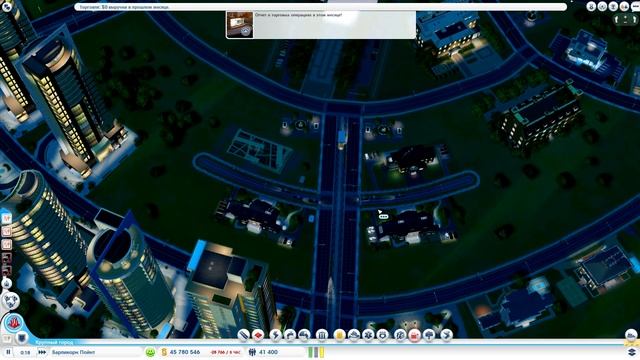
Task: Rotate camera left with left arrow control
Action: (617, 19)
